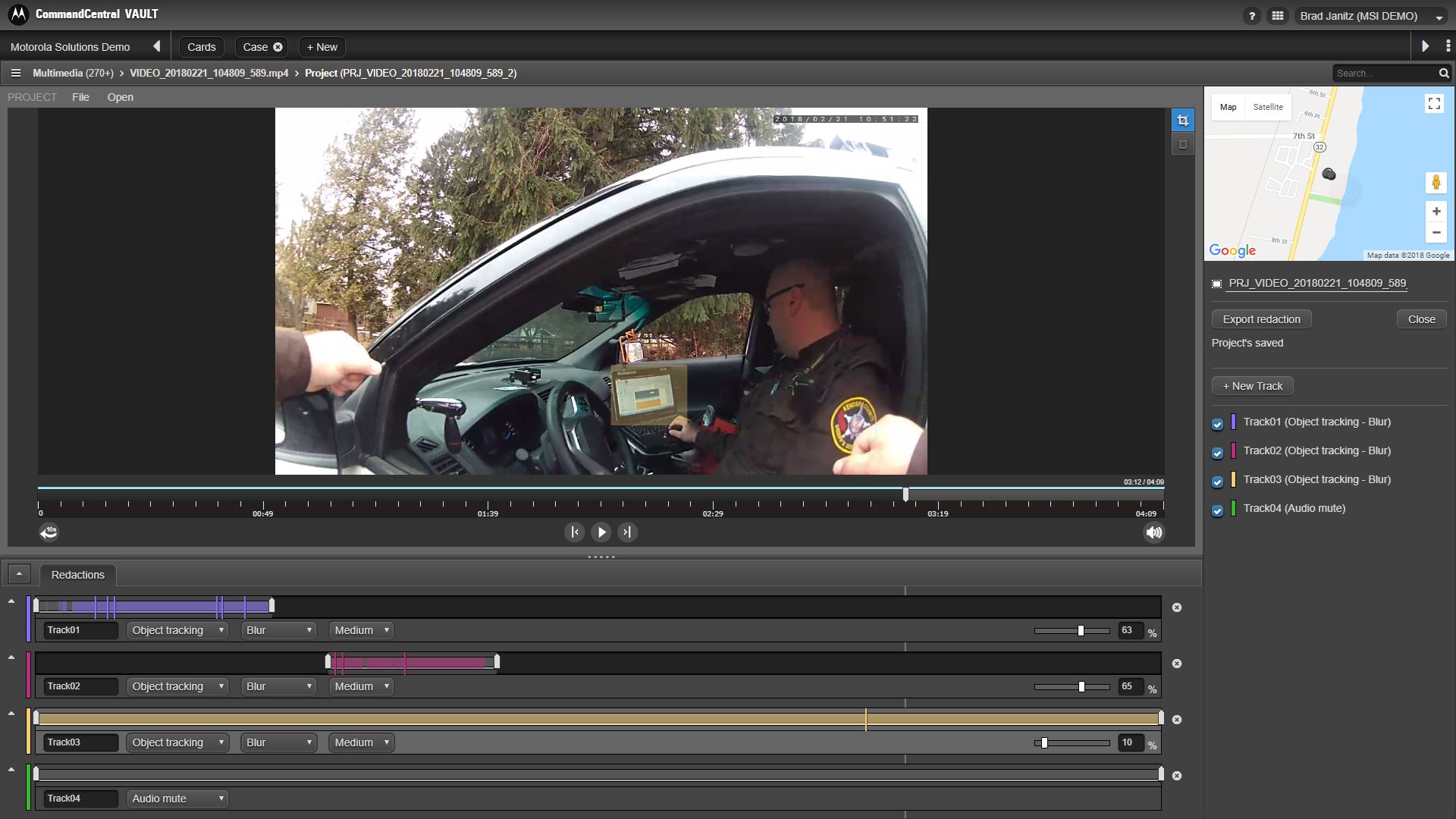
Task: Toggle the Track03 visibility checkbox
Action: pyautogui.click(x=1217, y=482)
